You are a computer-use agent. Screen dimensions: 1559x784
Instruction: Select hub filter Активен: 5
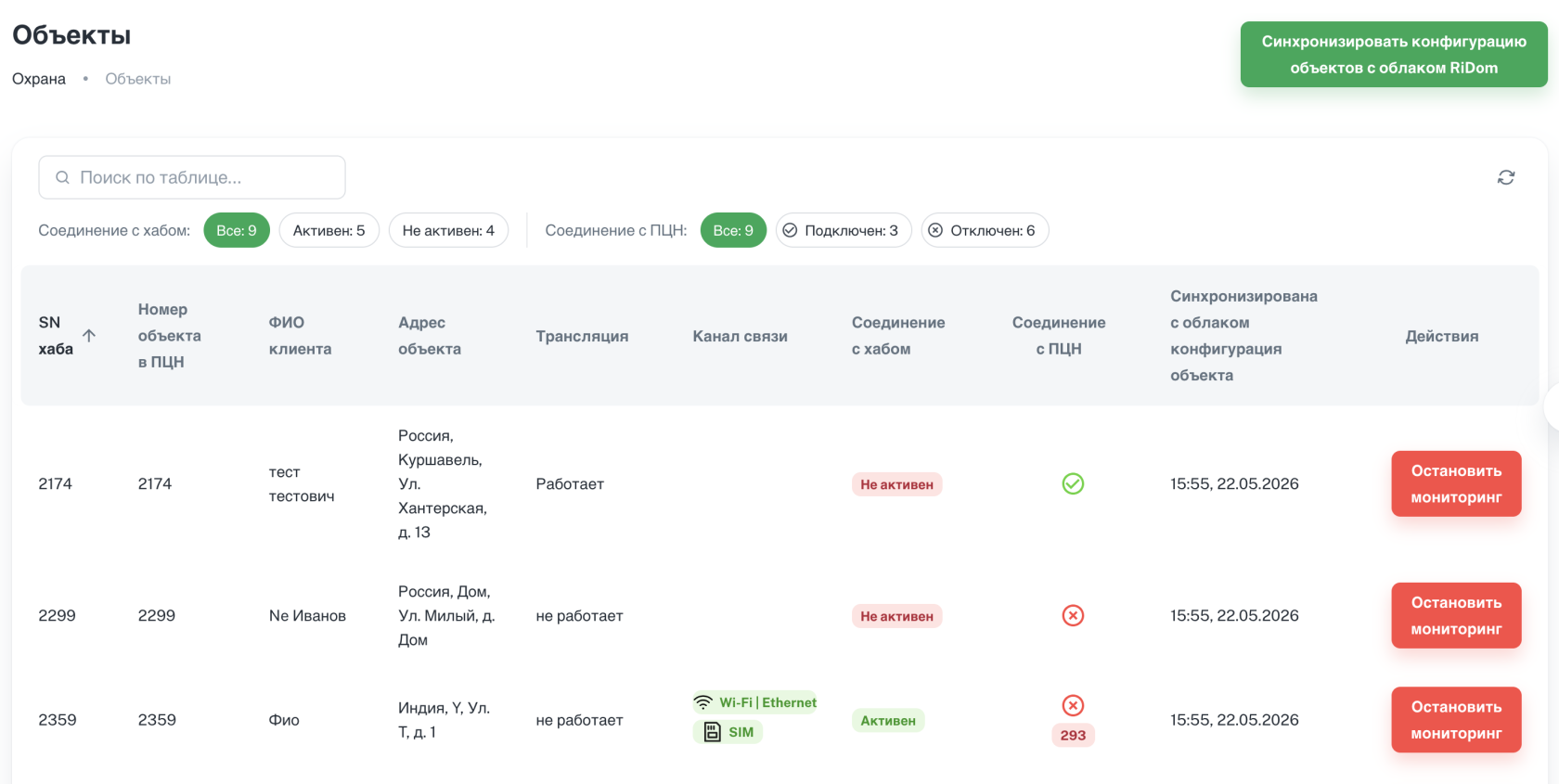tap(329, 230)
